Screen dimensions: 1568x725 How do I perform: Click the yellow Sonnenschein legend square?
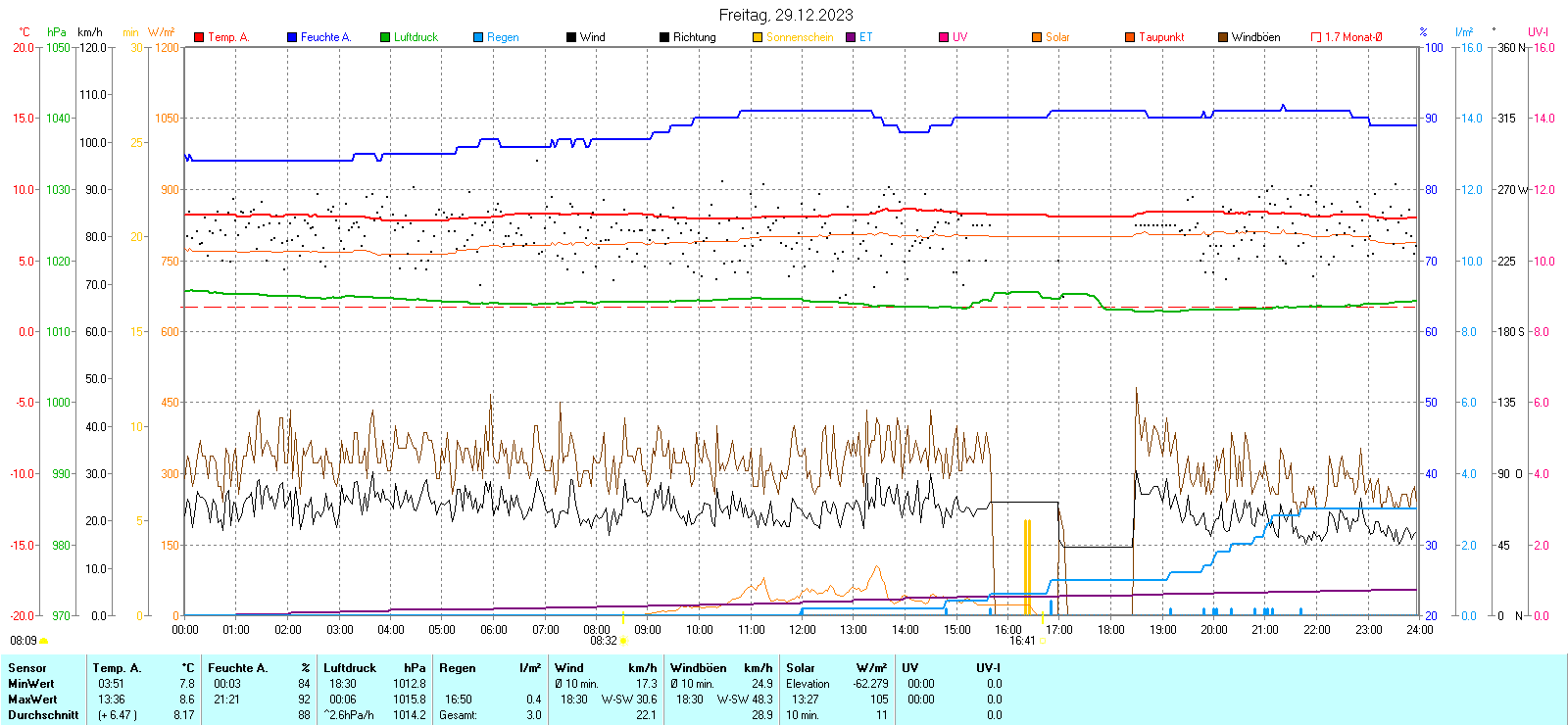pyautogui.click(x=758, y=37)
